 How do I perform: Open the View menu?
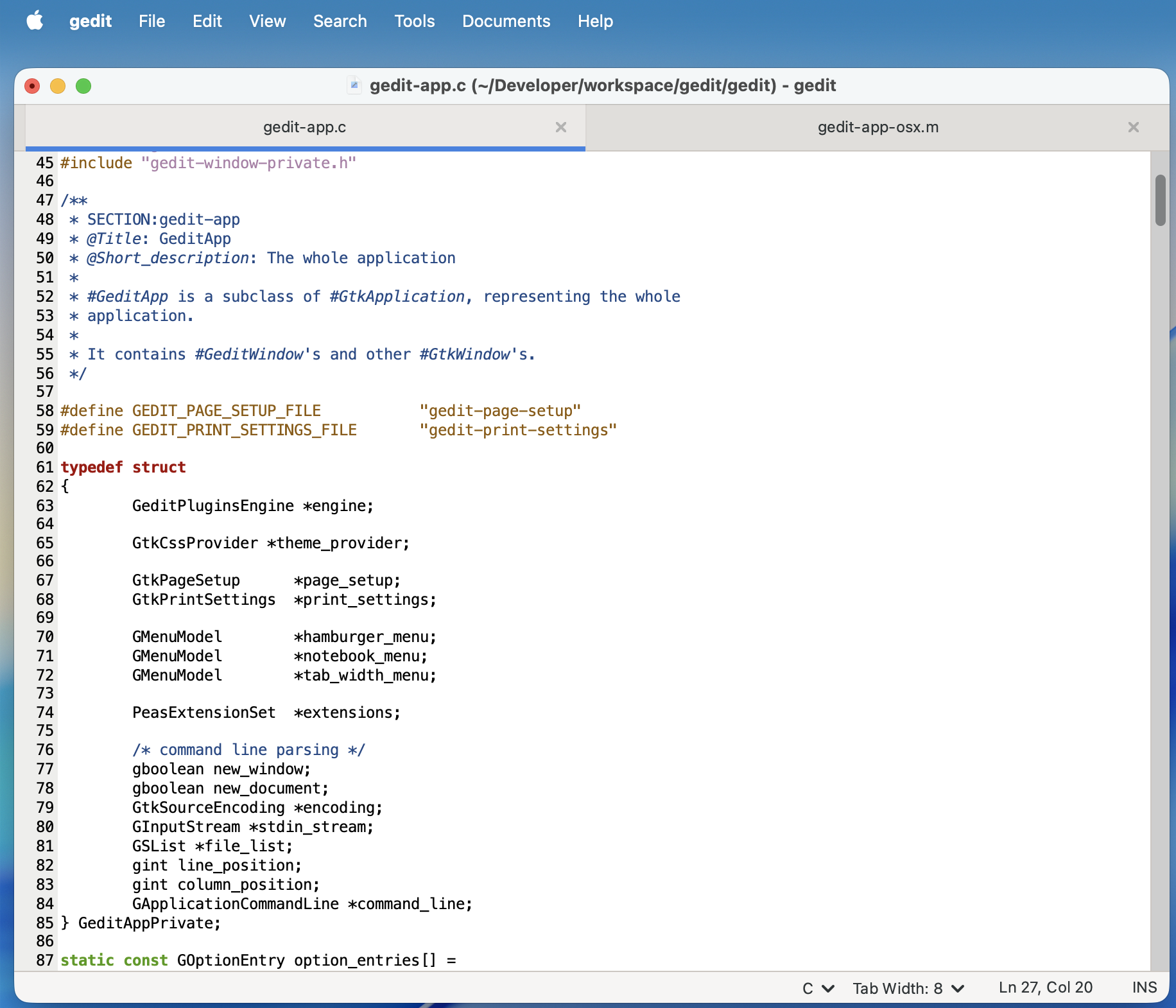pos(268,21)
